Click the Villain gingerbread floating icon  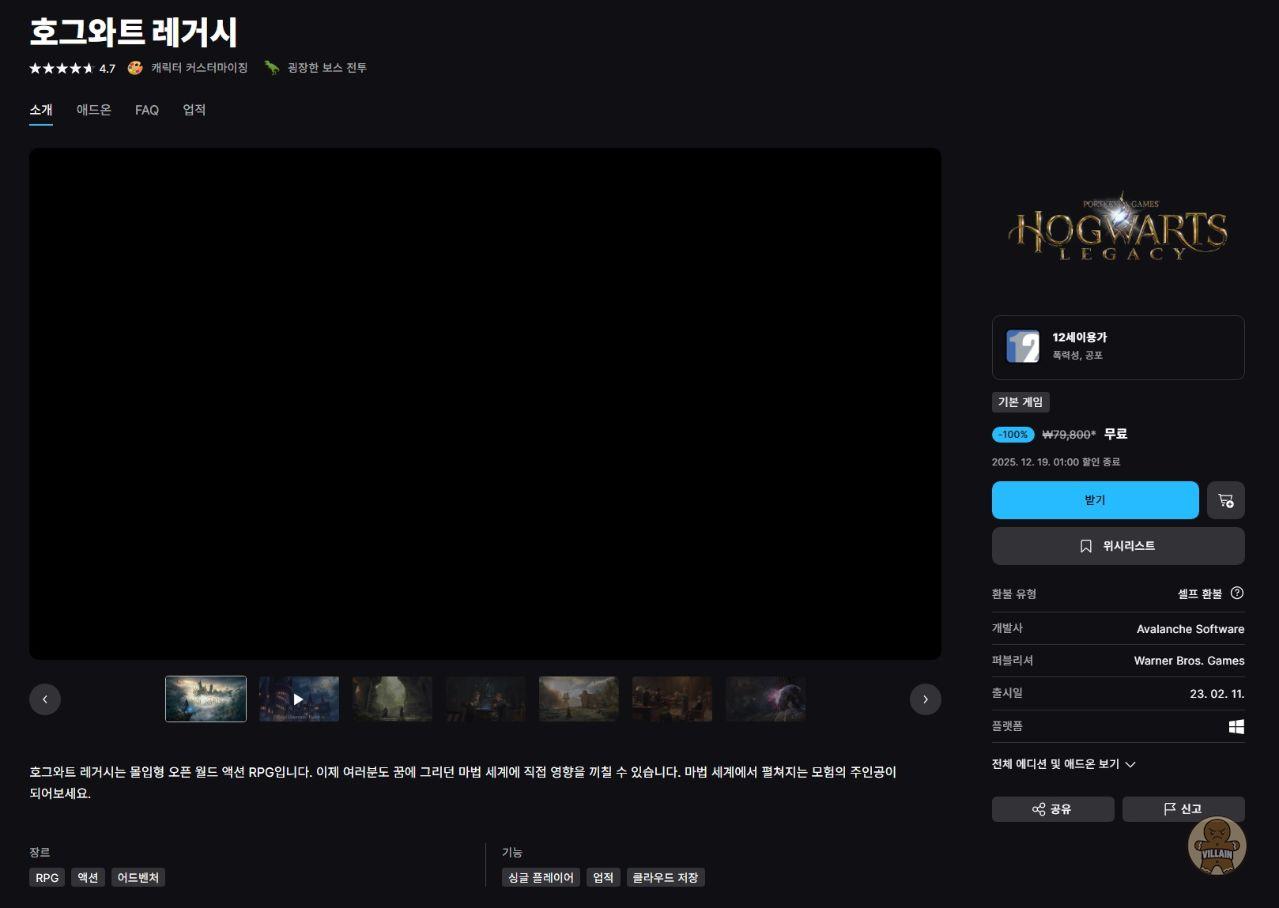pos(1216,846)
